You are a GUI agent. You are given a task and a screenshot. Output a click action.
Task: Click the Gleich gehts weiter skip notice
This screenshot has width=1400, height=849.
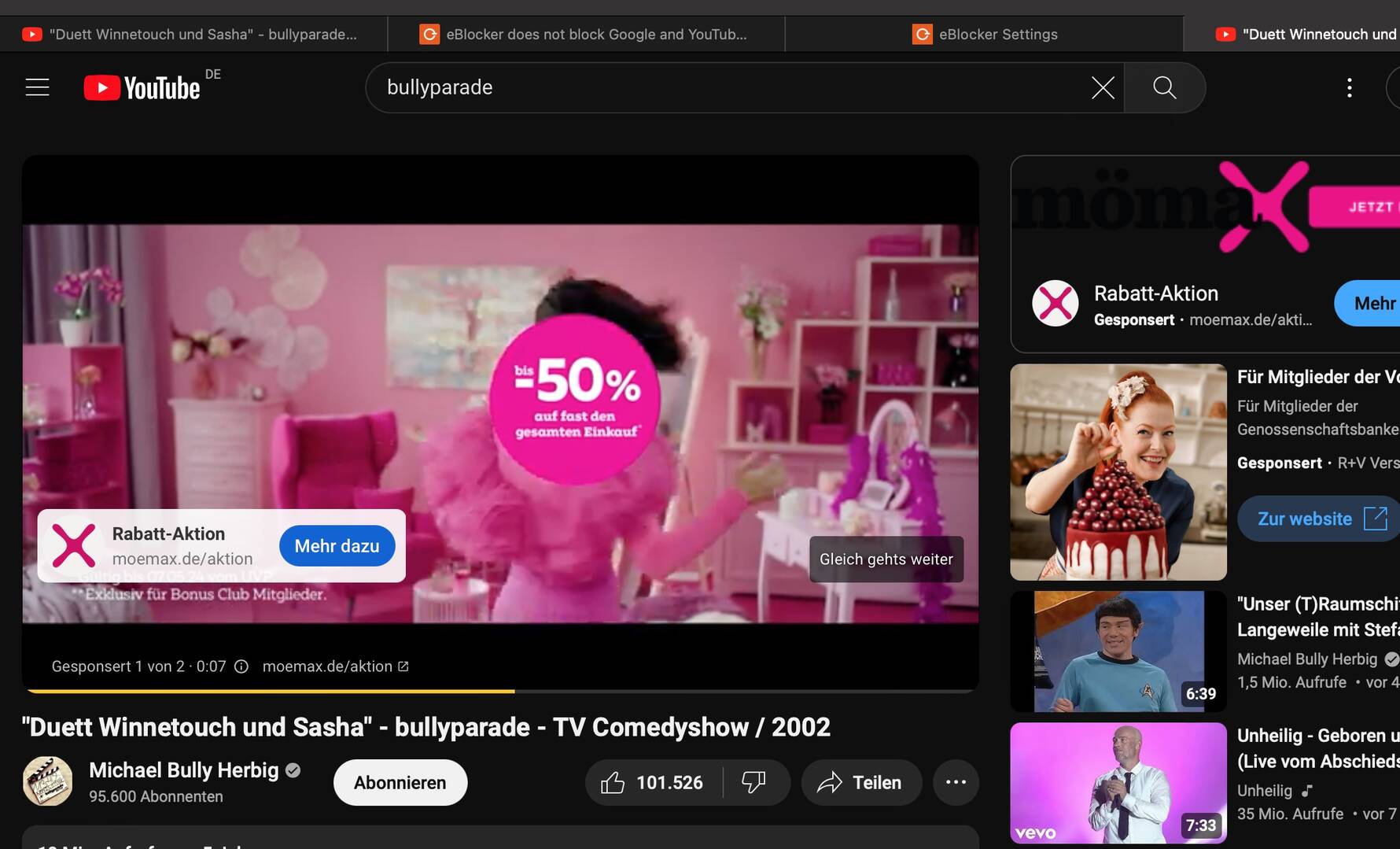click(x=886, y=559)
